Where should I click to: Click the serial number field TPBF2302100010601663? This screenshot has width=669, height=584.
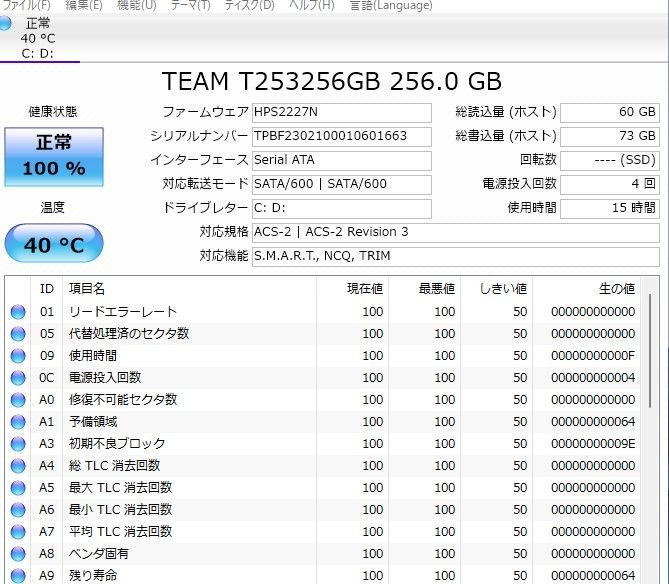341,137
